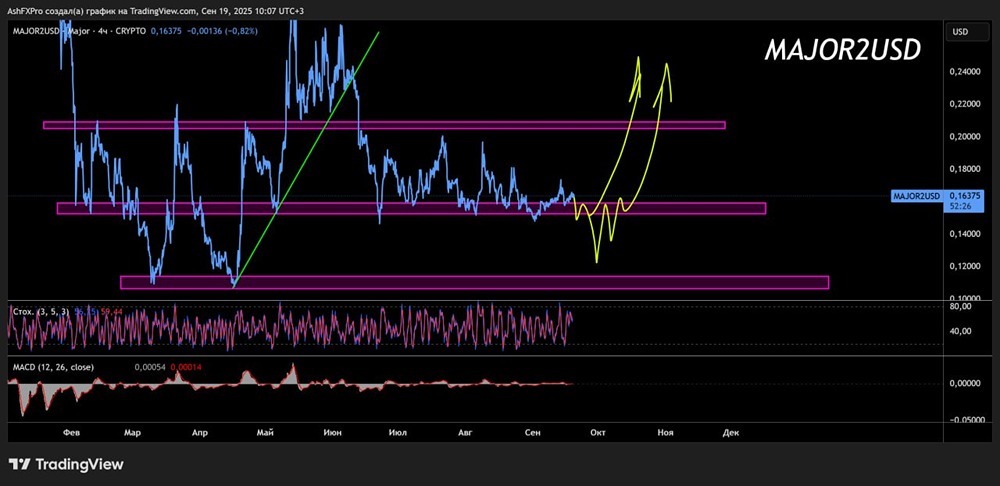Select the lowest magenta support rectangle
Screen dimensions: 1000x486
click(474, 282)
